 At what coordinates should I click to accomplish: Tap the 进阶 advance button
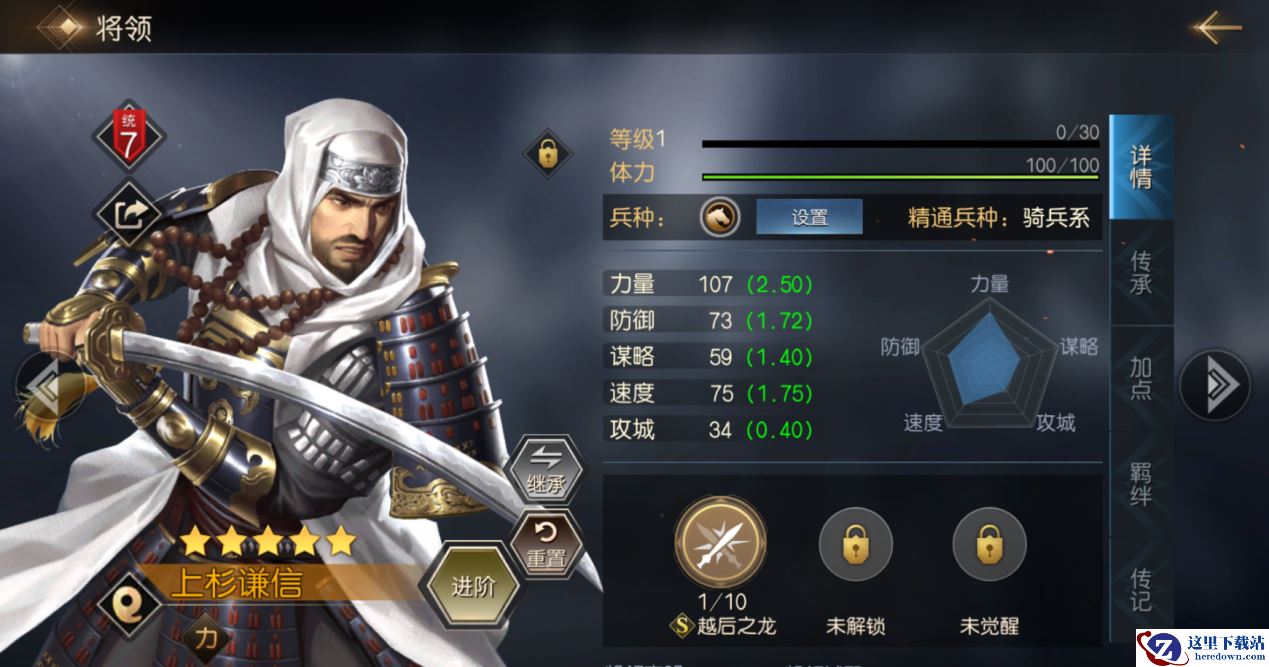click(473, 586)
